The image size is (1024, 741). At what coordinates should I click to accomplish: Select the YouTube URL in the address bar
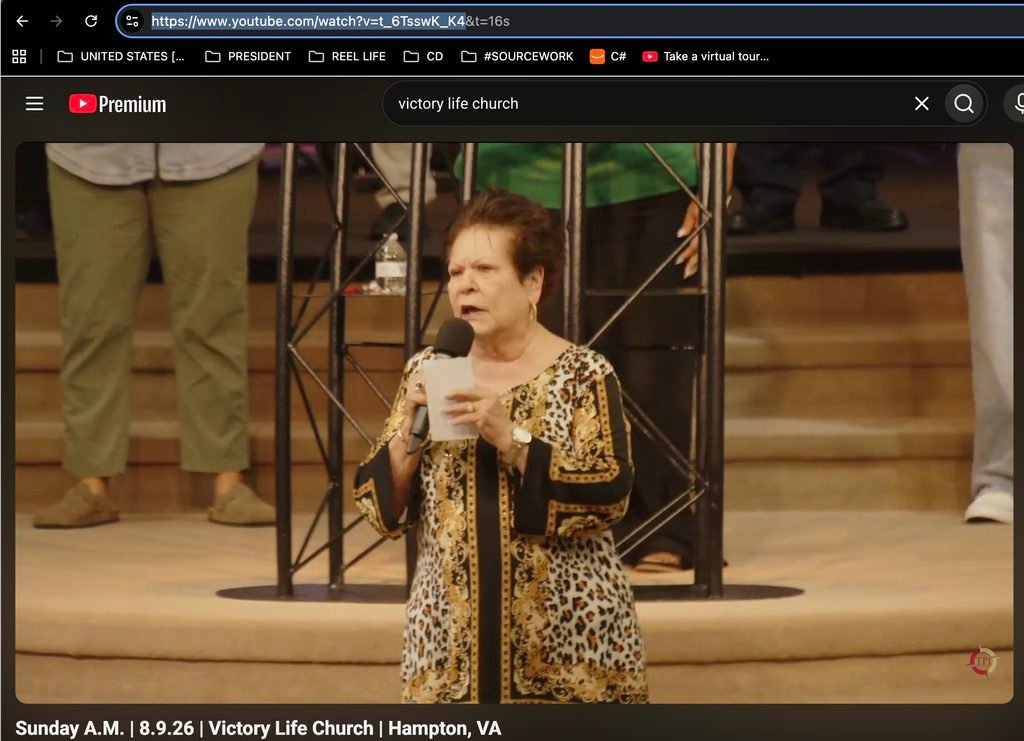point(330,21)
